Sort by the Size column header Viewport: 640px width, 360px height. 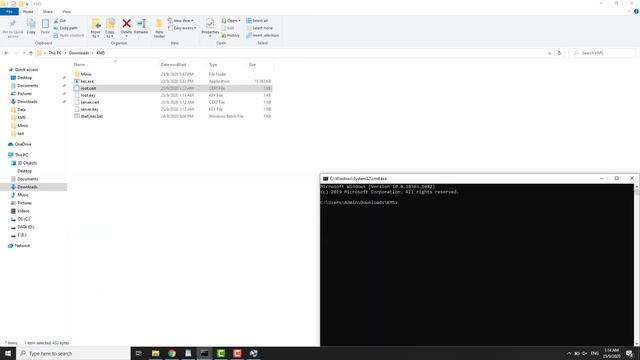[252, 64]
